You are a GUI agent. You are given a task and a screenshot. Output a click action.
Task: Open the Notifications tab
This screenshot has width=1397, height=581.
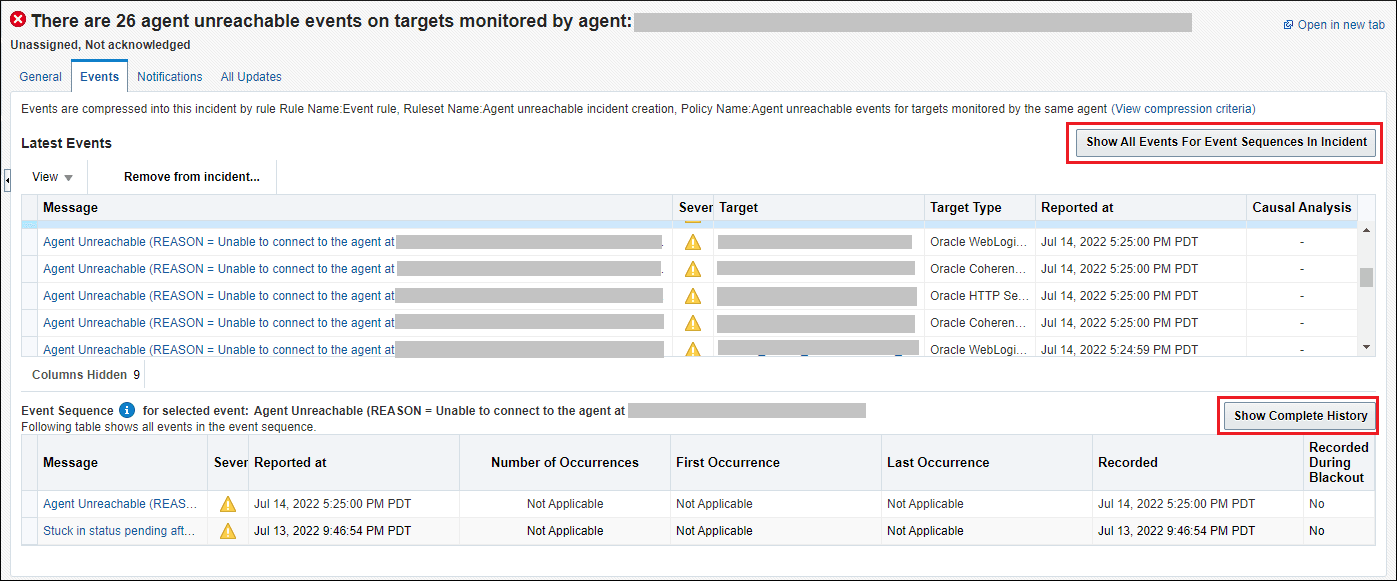170,77
